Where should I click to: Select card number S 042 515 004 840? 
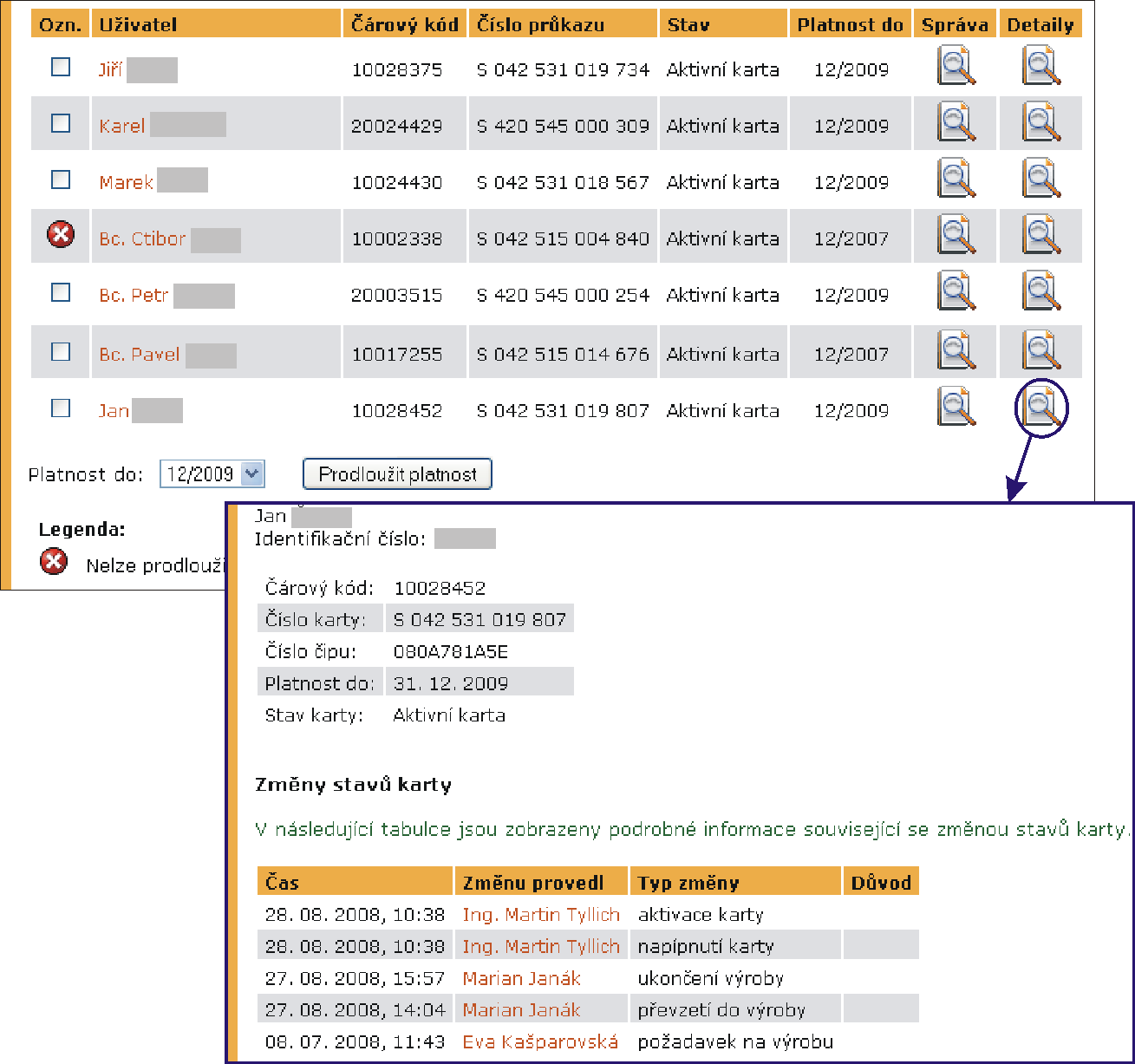click(x=563, y=238)
